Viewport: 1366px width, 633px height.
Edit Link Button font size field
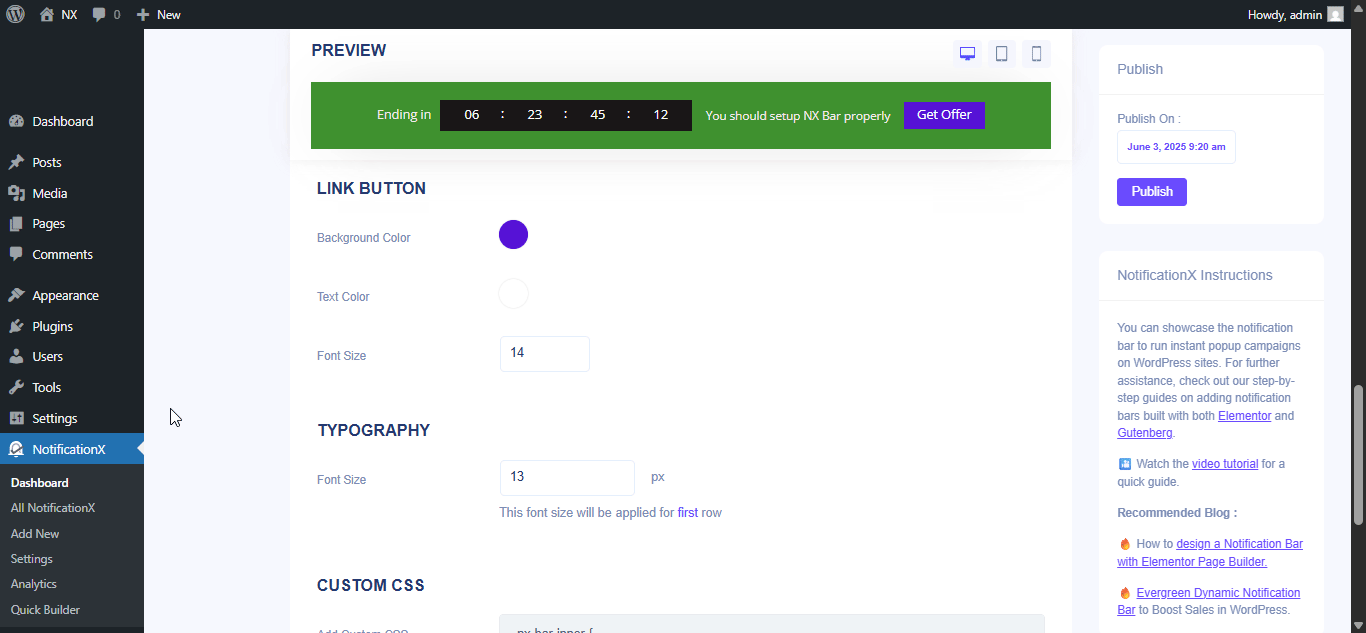[x=545, y=354]
